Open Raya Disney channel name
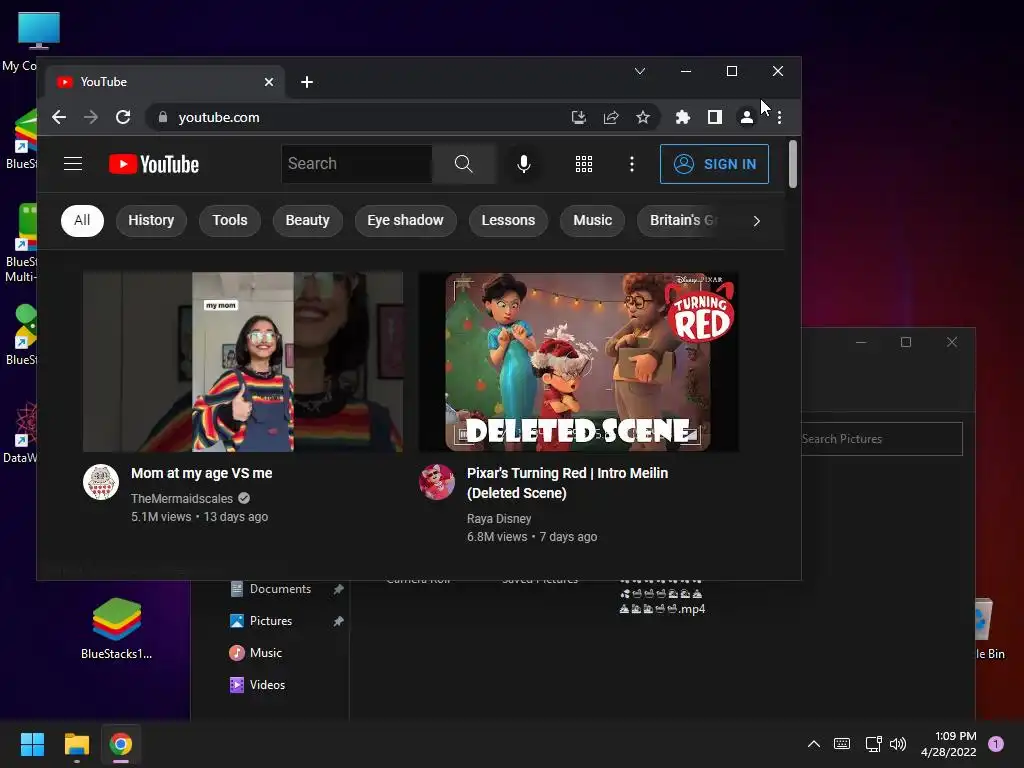 (499, 519)
